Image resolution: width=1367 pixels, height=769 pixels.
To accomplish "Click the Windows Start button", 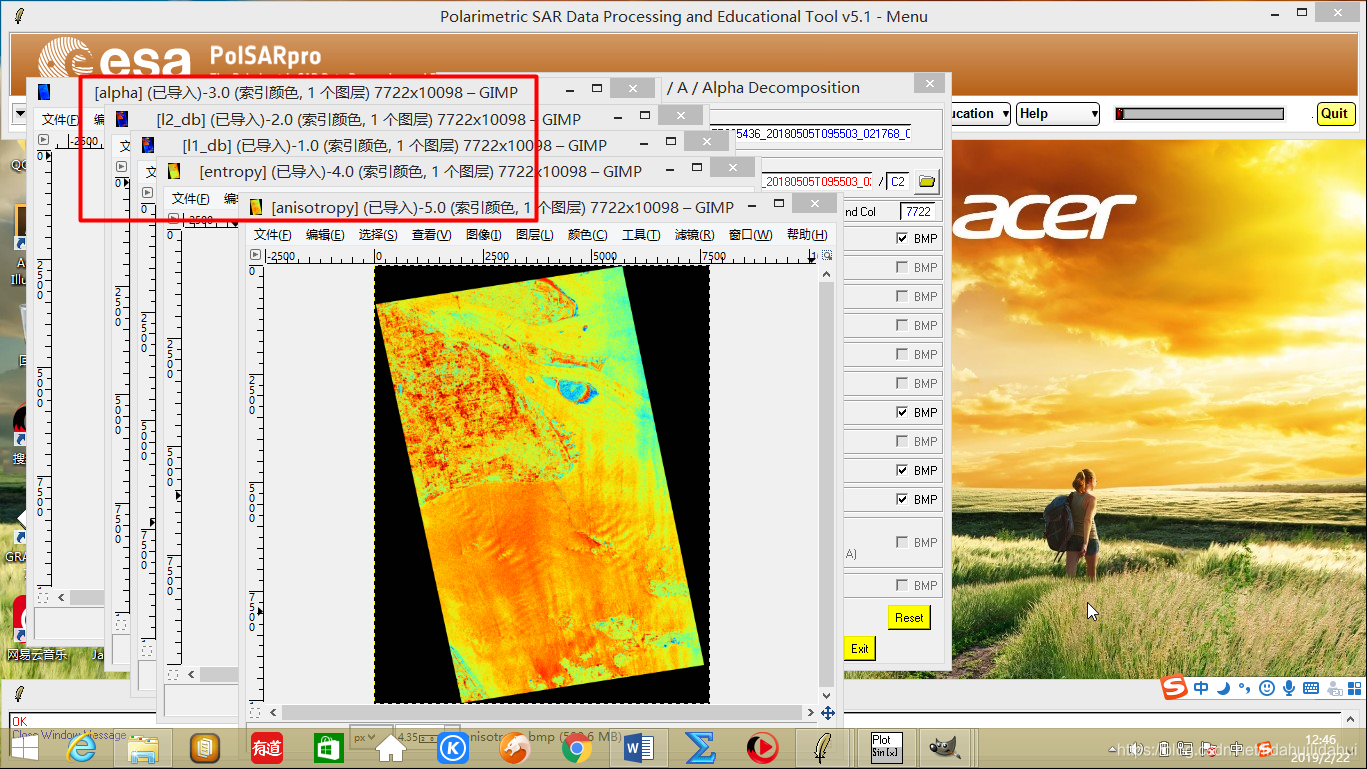I will point(24,747).
